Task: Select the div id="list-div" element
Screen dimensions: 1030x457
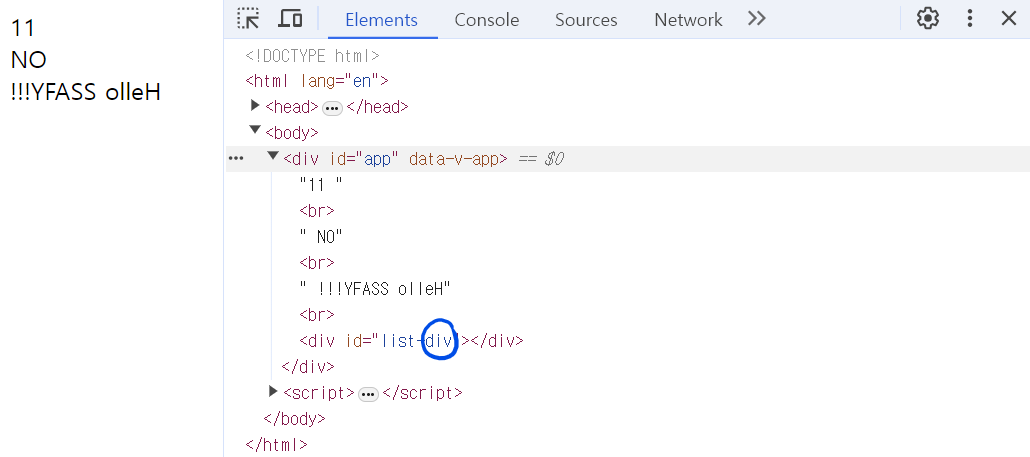Action: click(x=411, y=341)
